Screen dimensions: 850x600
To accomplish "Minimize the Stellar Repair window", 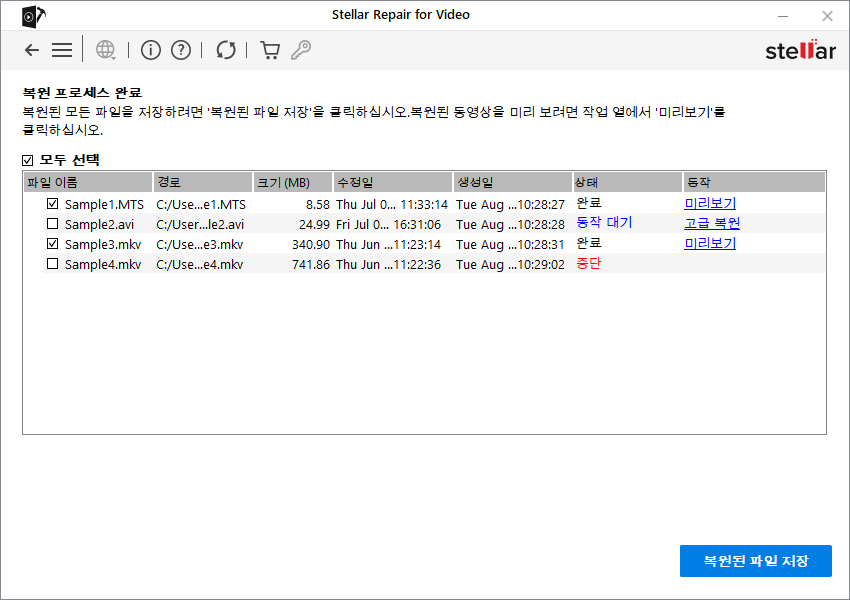I will click(x=783, y=16).
